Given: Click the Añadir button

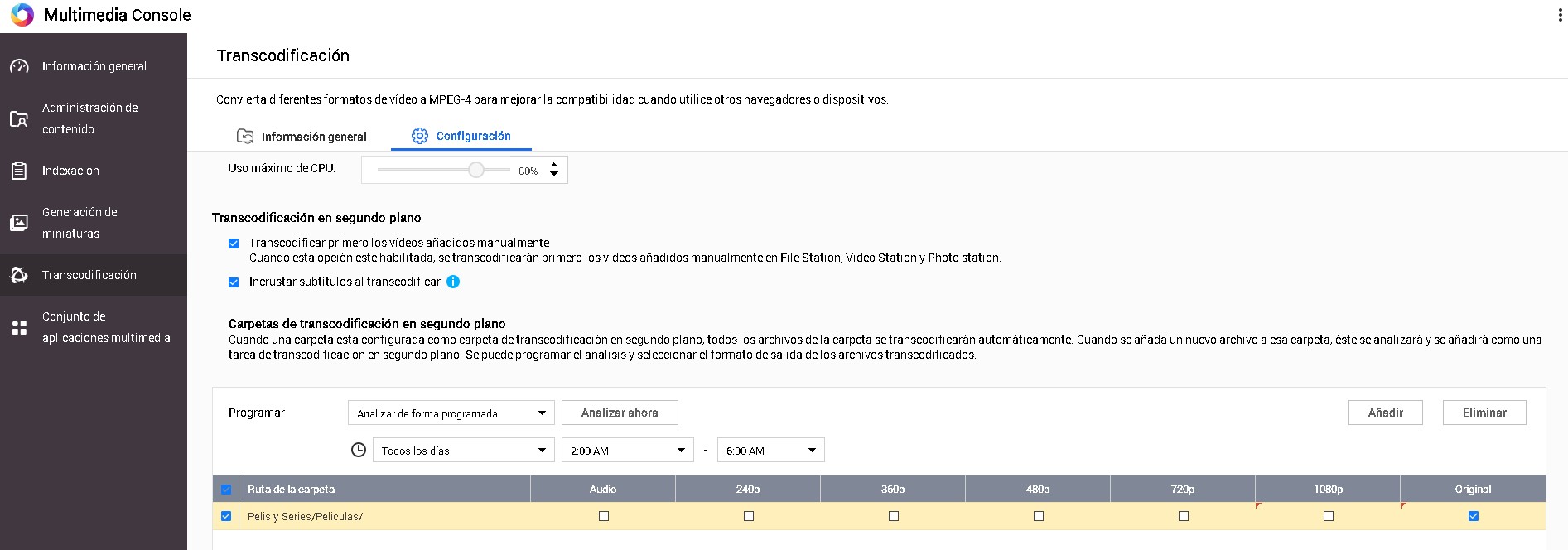Looking at the screenshot, I should pyautogui.click(x=1385, y=412).
